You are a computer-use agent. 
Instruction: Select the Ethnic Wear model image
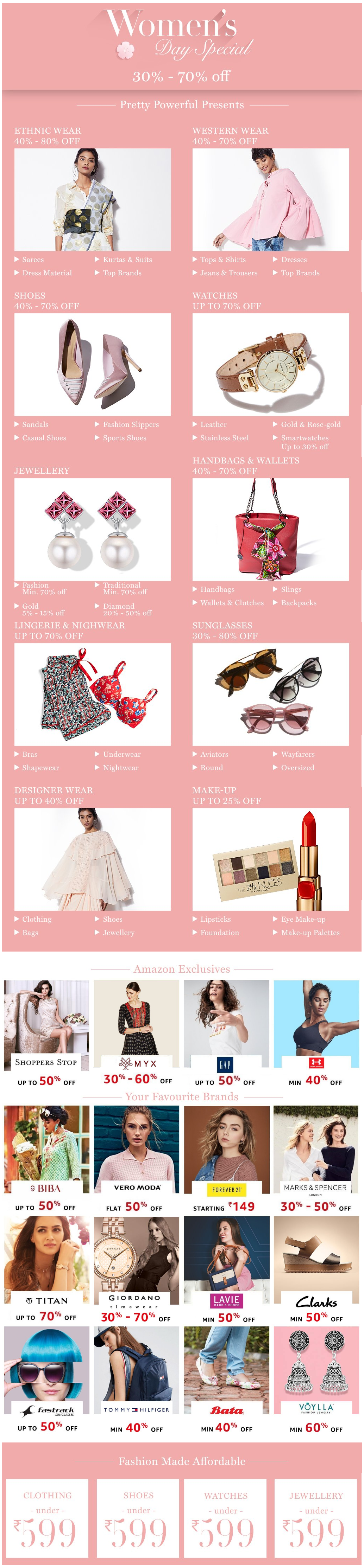93,200
